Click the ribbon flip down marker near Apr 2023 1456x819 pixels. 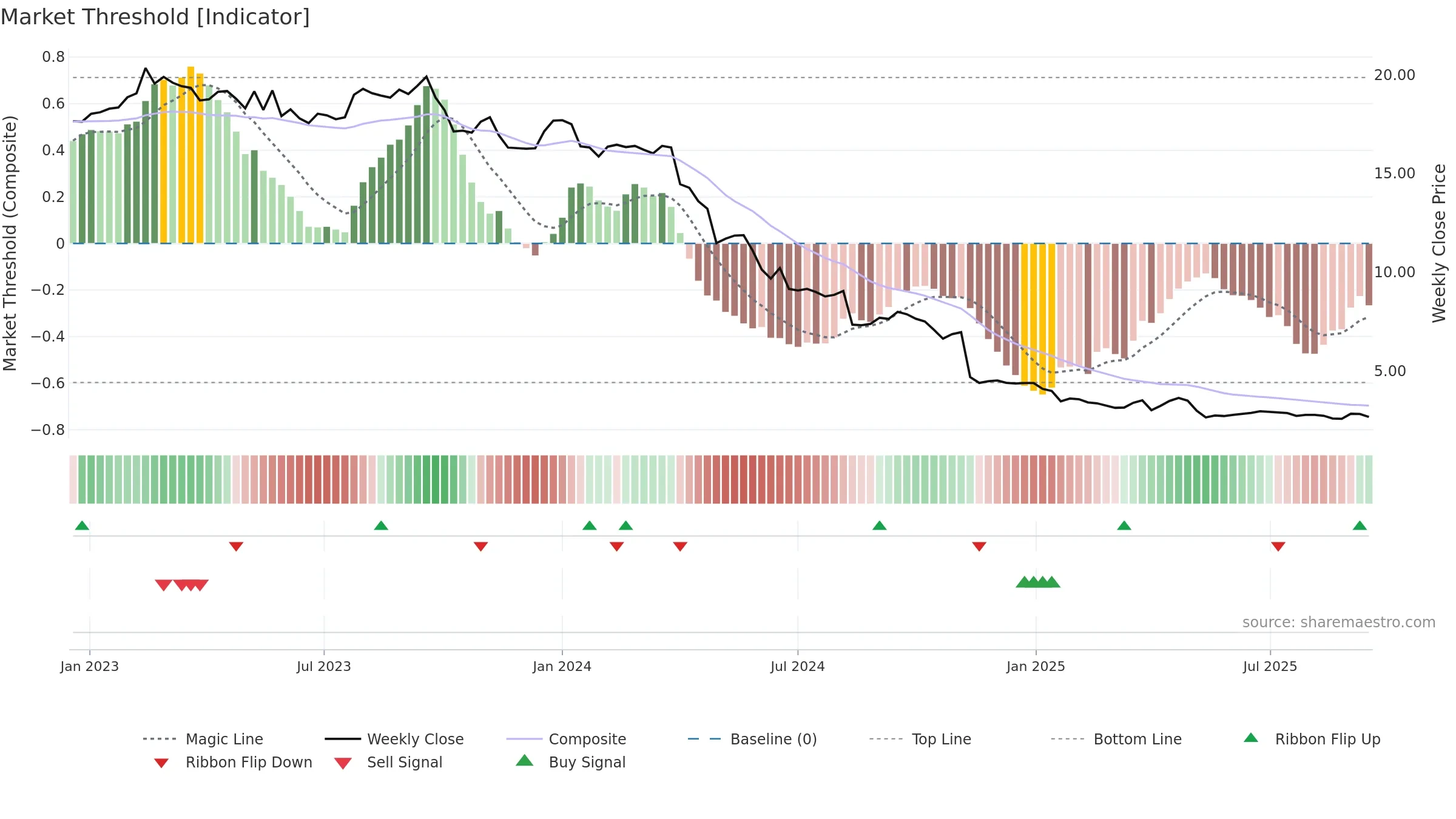pyautogui.click(x=236, y=547)
